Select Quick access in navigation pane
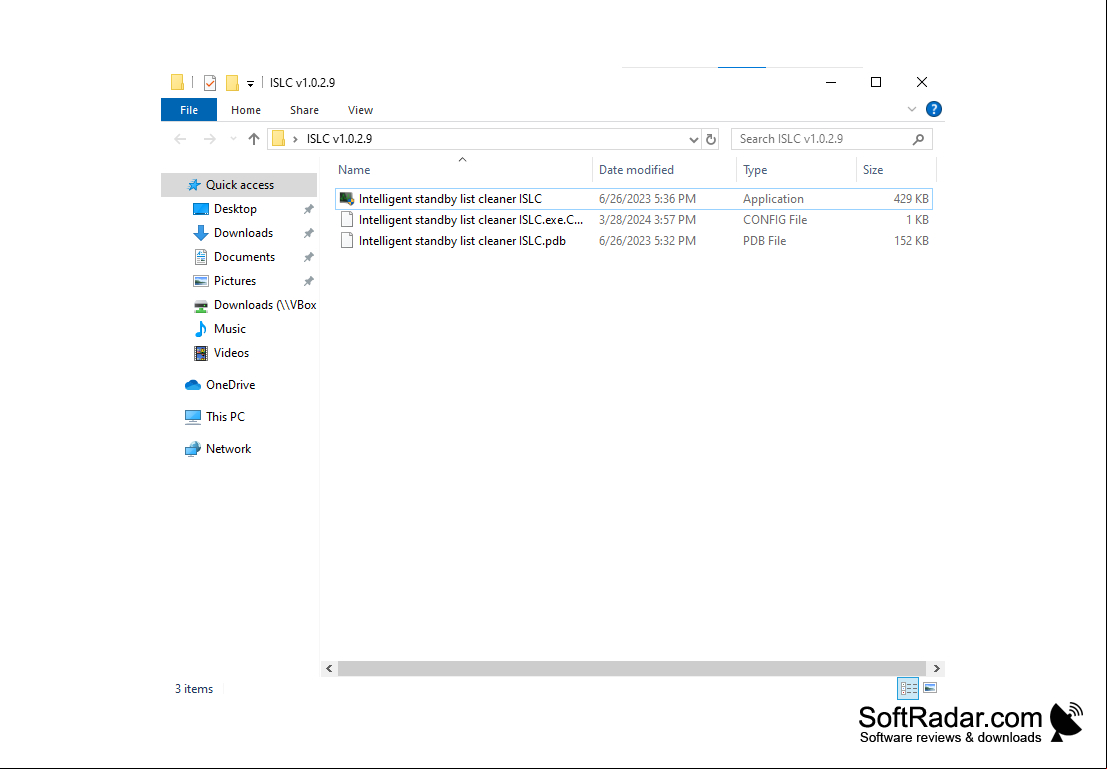Viewport: 1107px width, 769px height. 239,185
